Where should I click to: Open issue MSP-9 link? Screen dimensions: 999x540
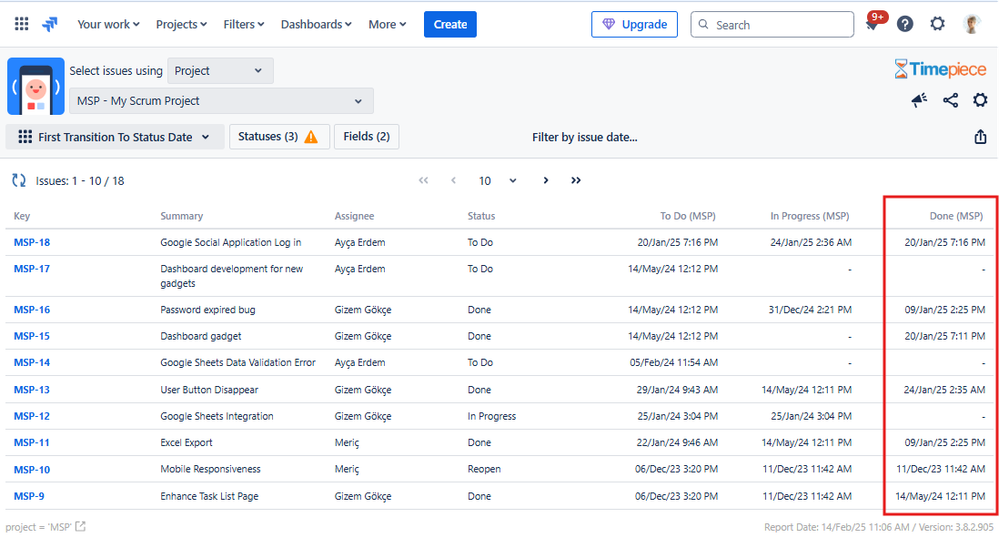pos(29,496)
